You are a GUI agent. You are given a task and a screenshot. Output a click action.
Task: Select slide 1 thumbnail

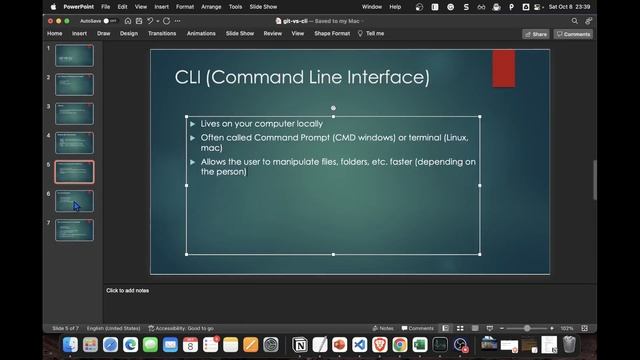tap(74, 56)
